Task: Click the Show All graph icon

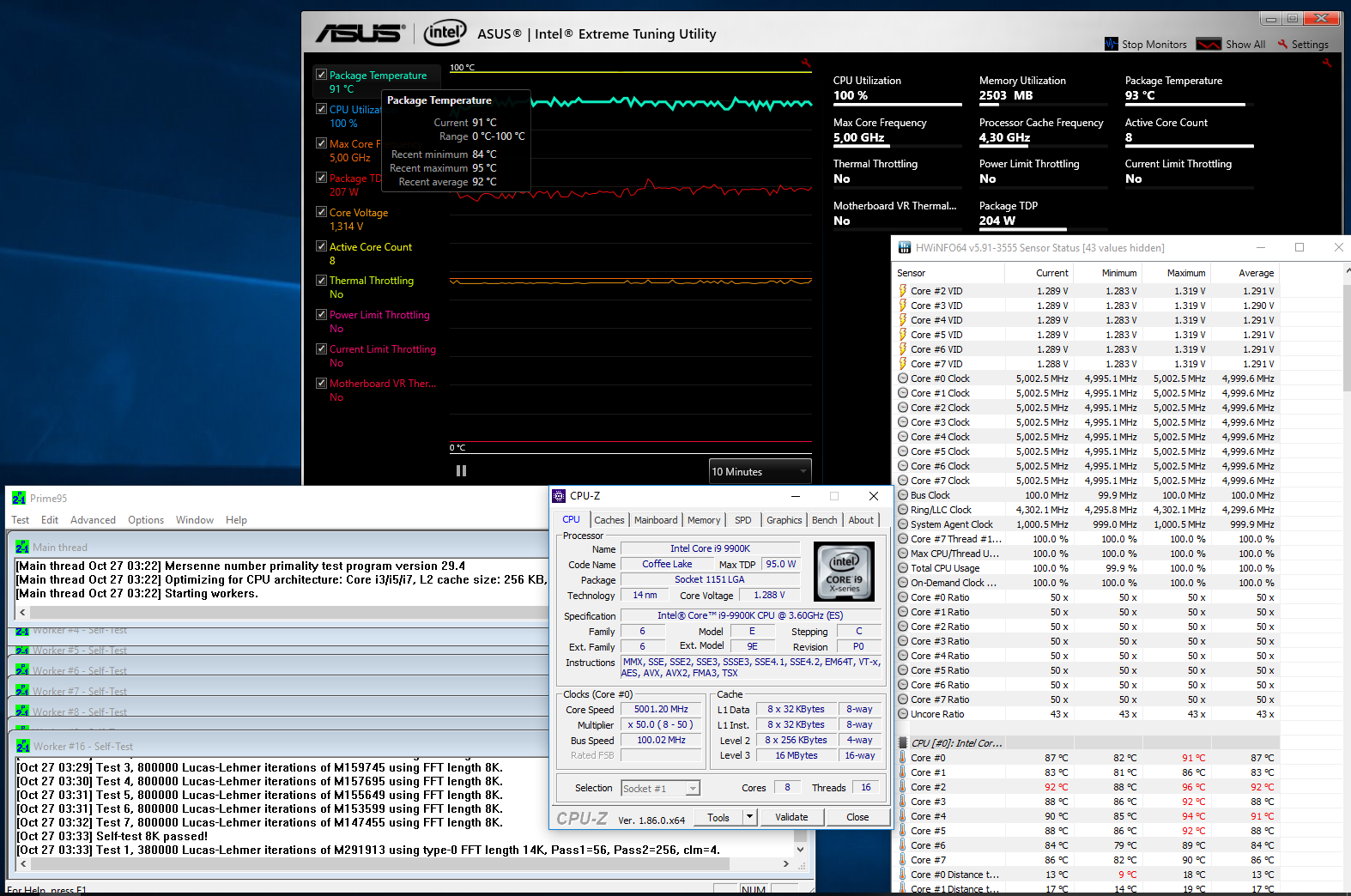Action: [1209, 44]
